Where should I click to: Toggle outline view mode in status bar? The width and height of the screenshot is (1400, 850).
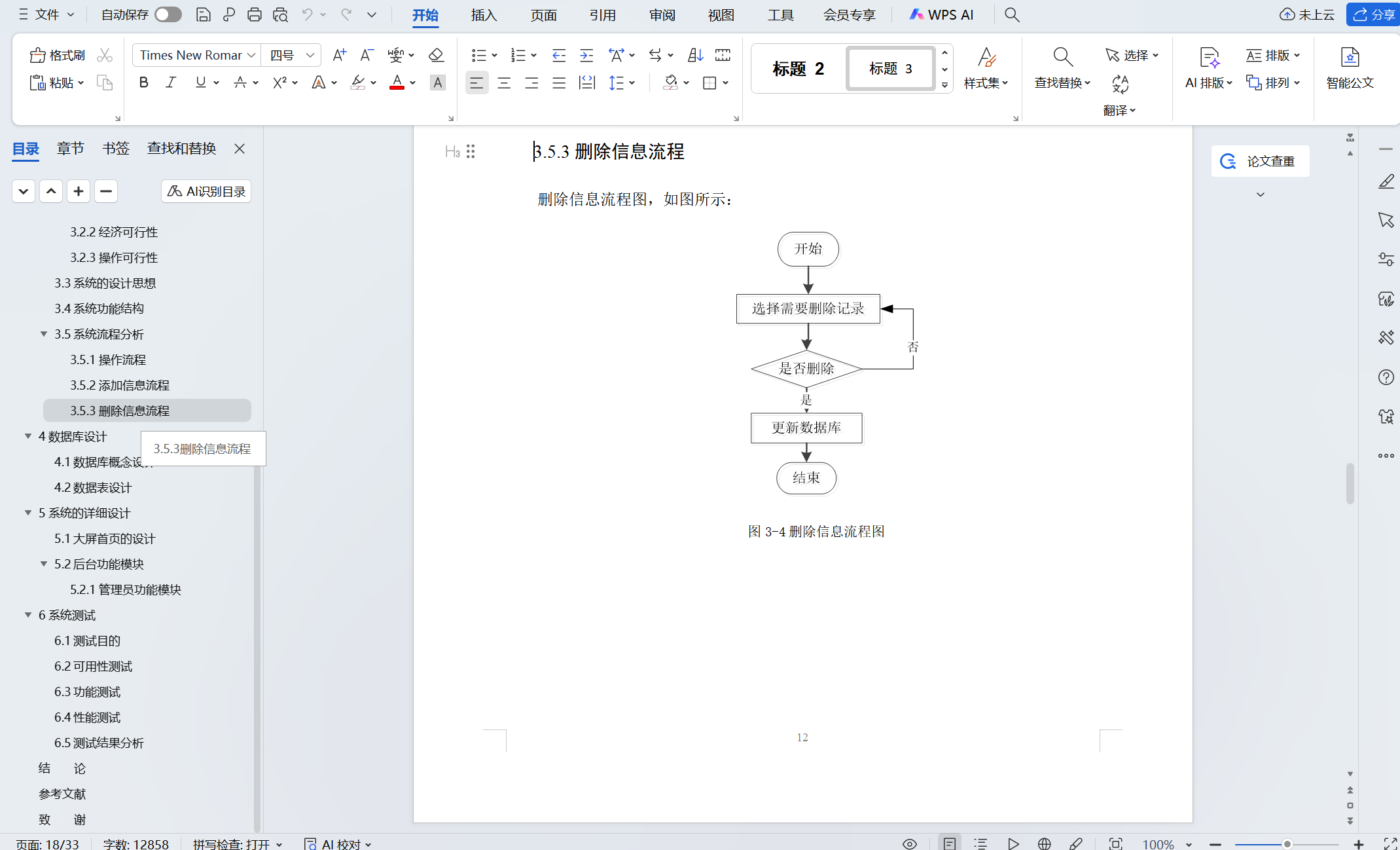[980, 843]
